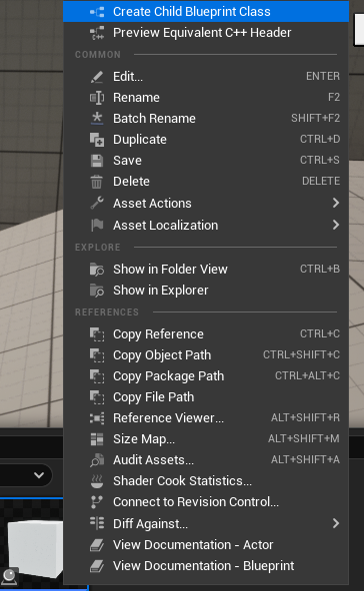
Task: Open Asset Localization menu entry
Action: (206, 225)
